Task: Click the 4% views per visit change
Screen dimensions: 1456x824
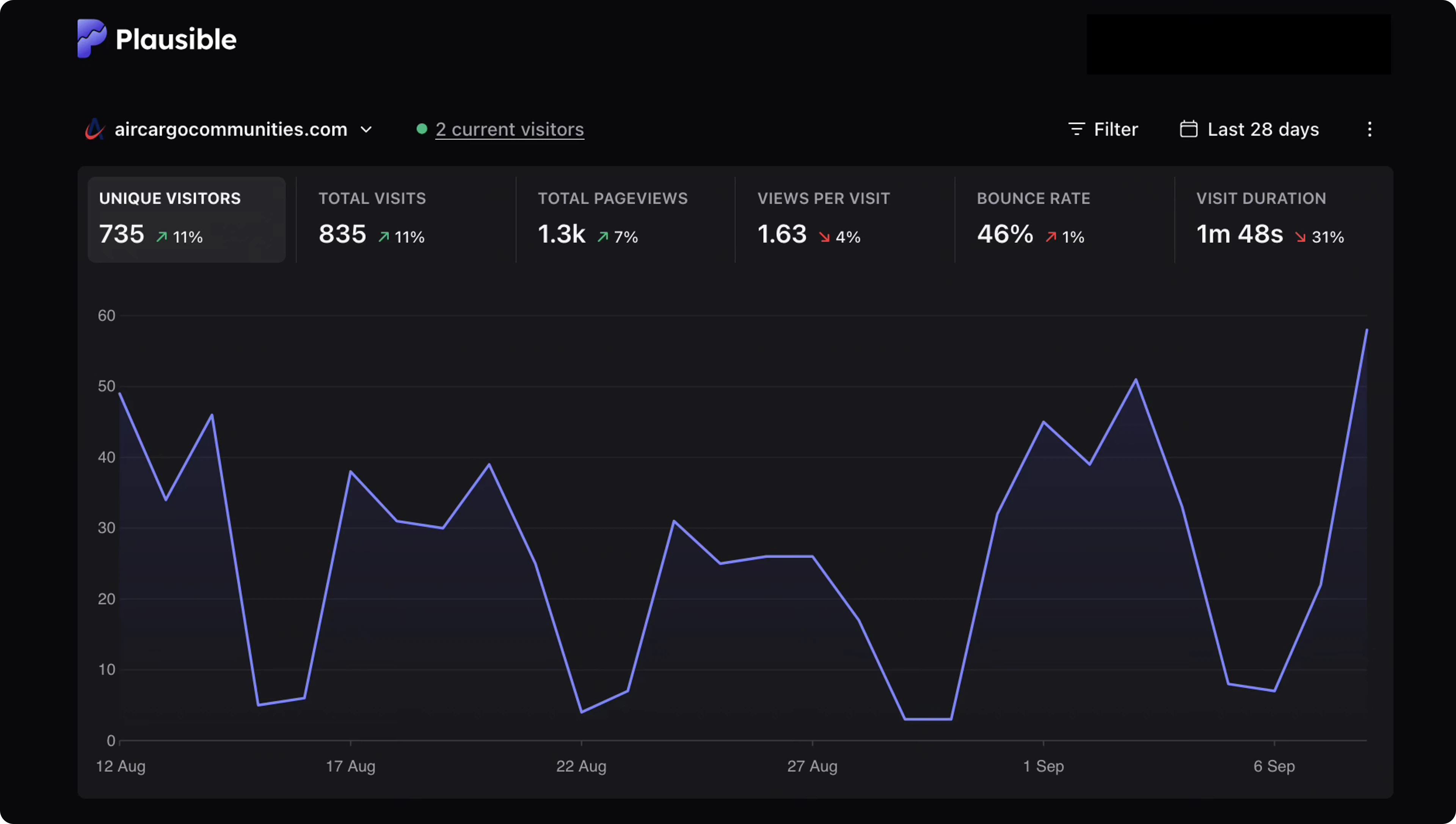Action: coord(840,237)
